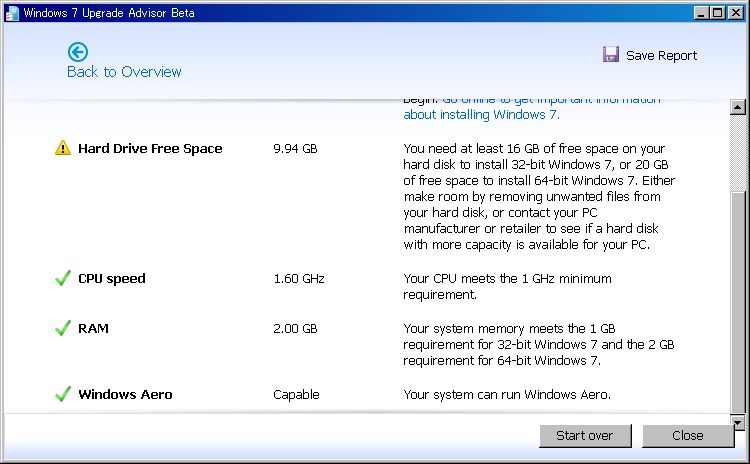Image resolution: width=750 pixels, height=464 pixels.
Task: Click the scrollbar down arrow
Action: pos(738,421)
